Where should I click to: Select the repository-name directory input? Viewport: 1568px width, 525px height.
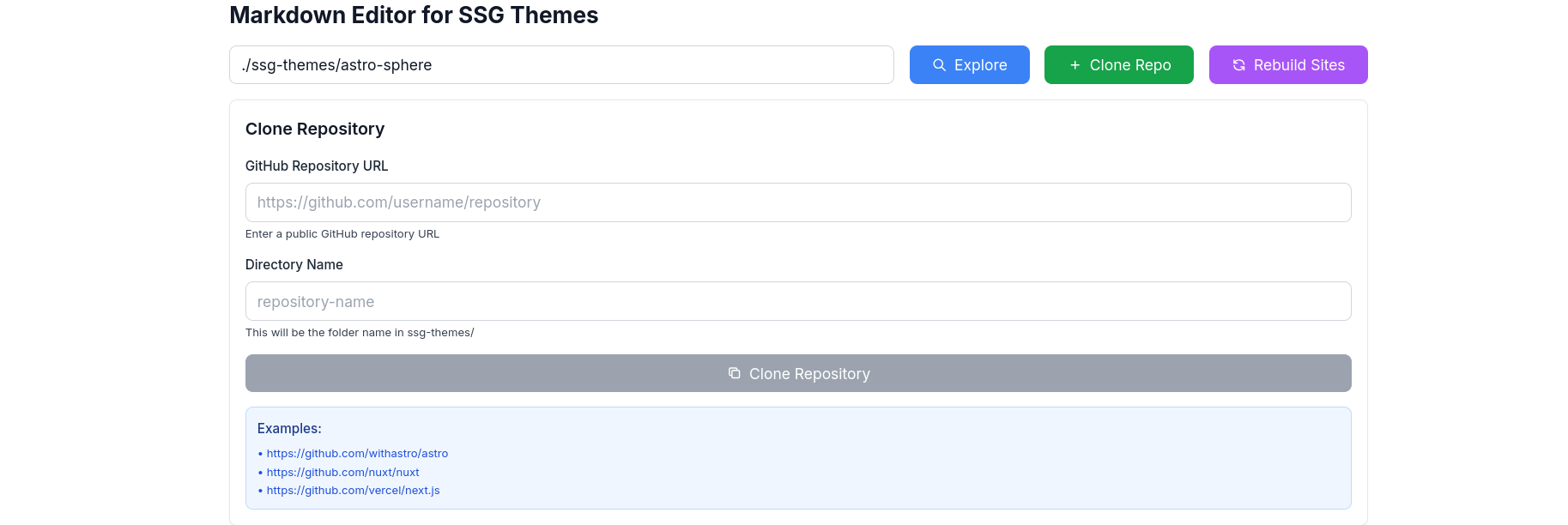798,301
